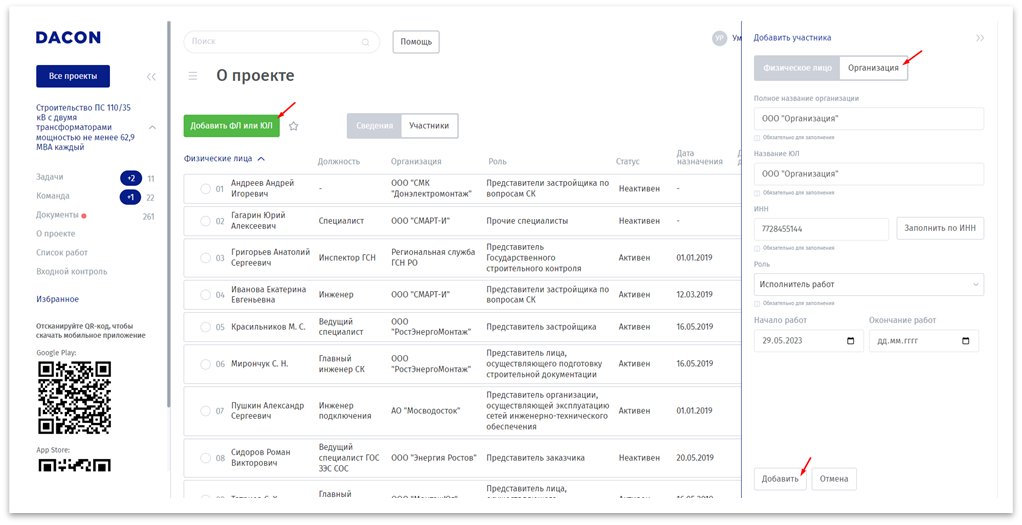Image resolution: width=1022 pixels, height=525 pixels.
Task: Switch to the Физическое лицо tab
Action: 797,68
